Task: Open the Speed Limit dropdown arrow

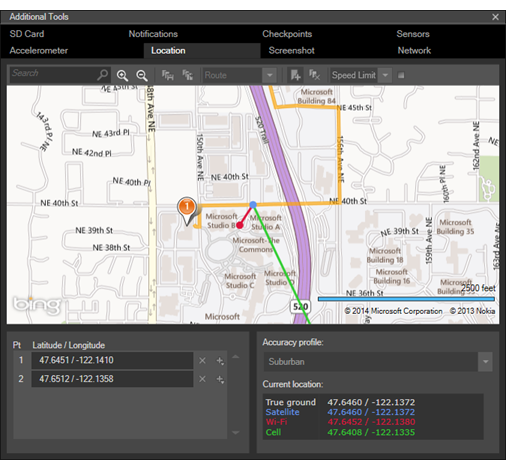Action: pyautogui.click(x=385, y=75)
